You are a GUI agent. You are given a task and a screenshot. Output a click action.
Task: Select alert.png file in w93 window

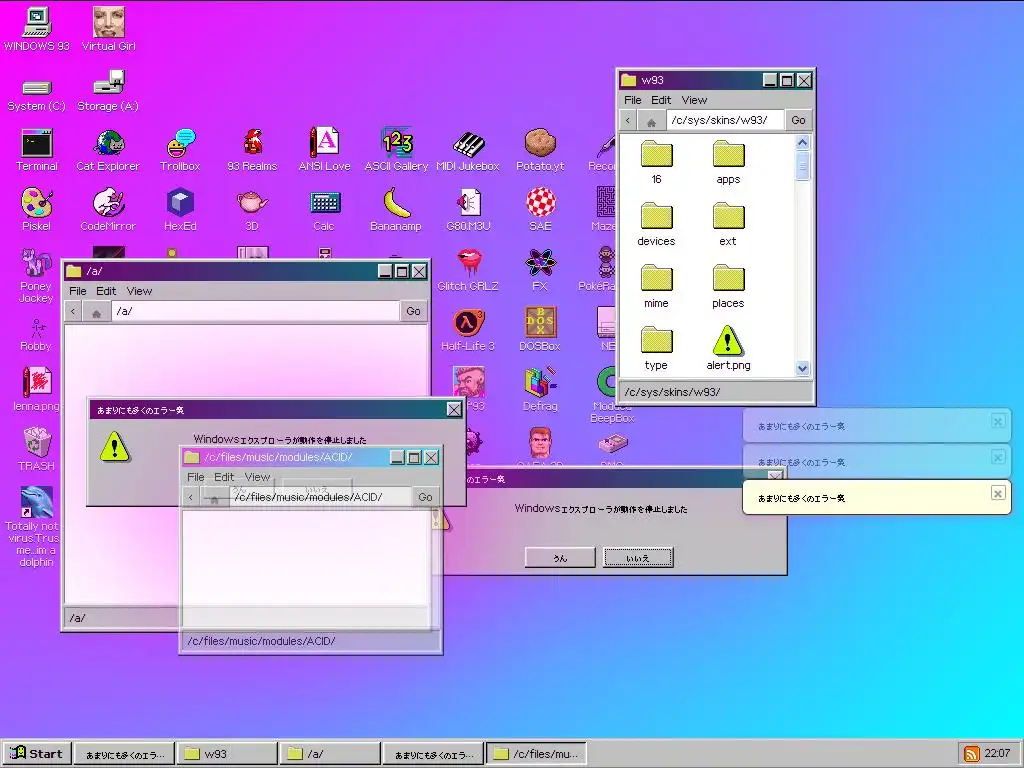point(728,349)
